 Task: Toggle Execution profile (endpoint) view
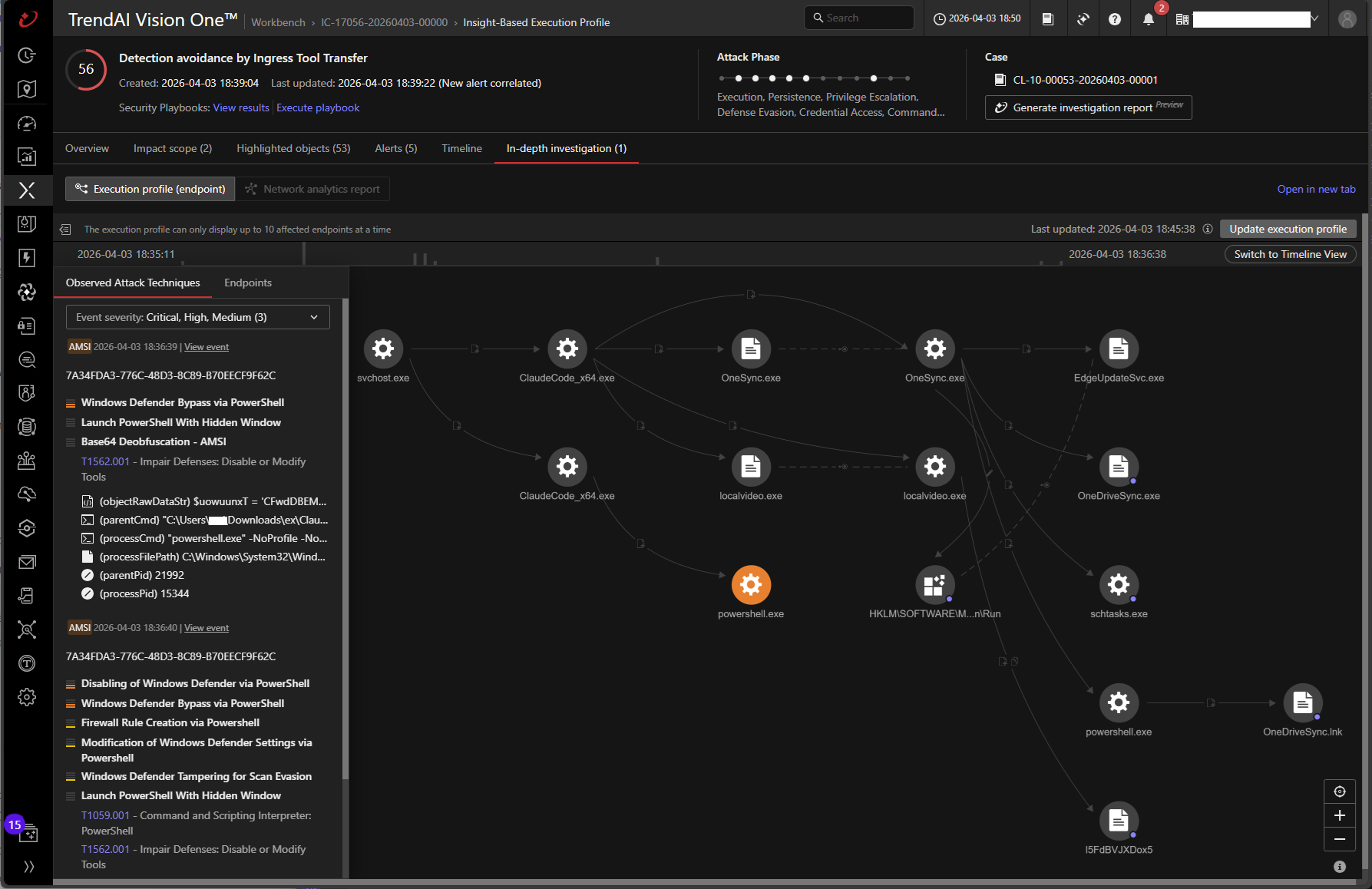click(150, 189)
